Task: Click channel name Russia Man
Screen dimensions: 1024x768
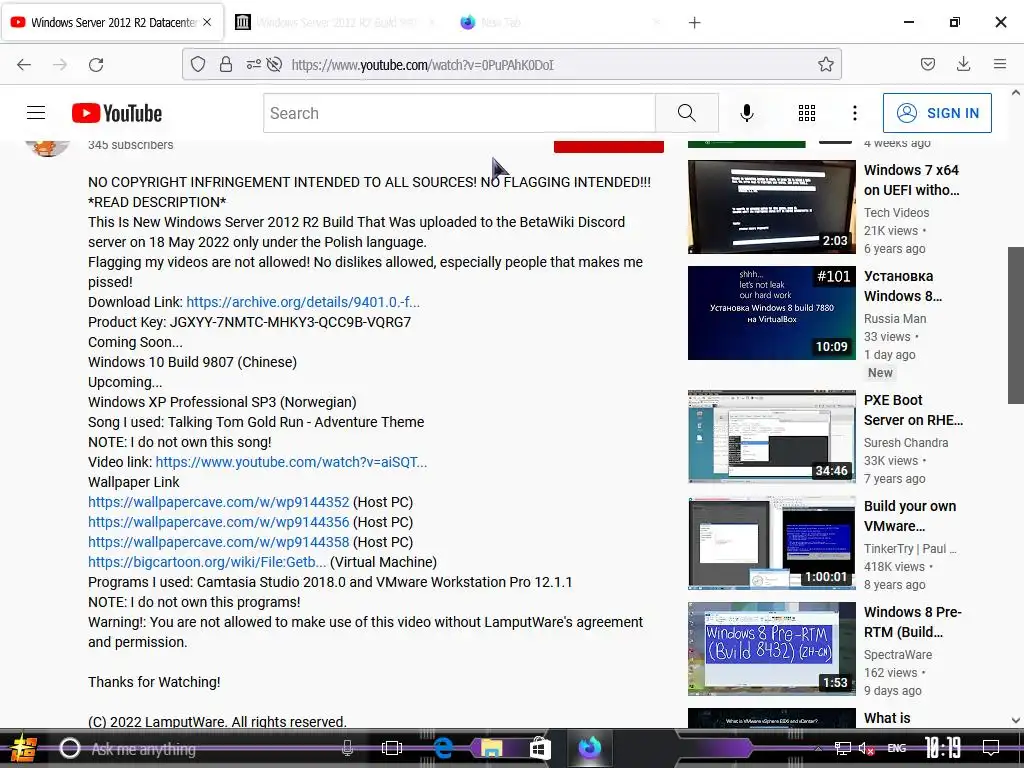Action: coord(895,319)
